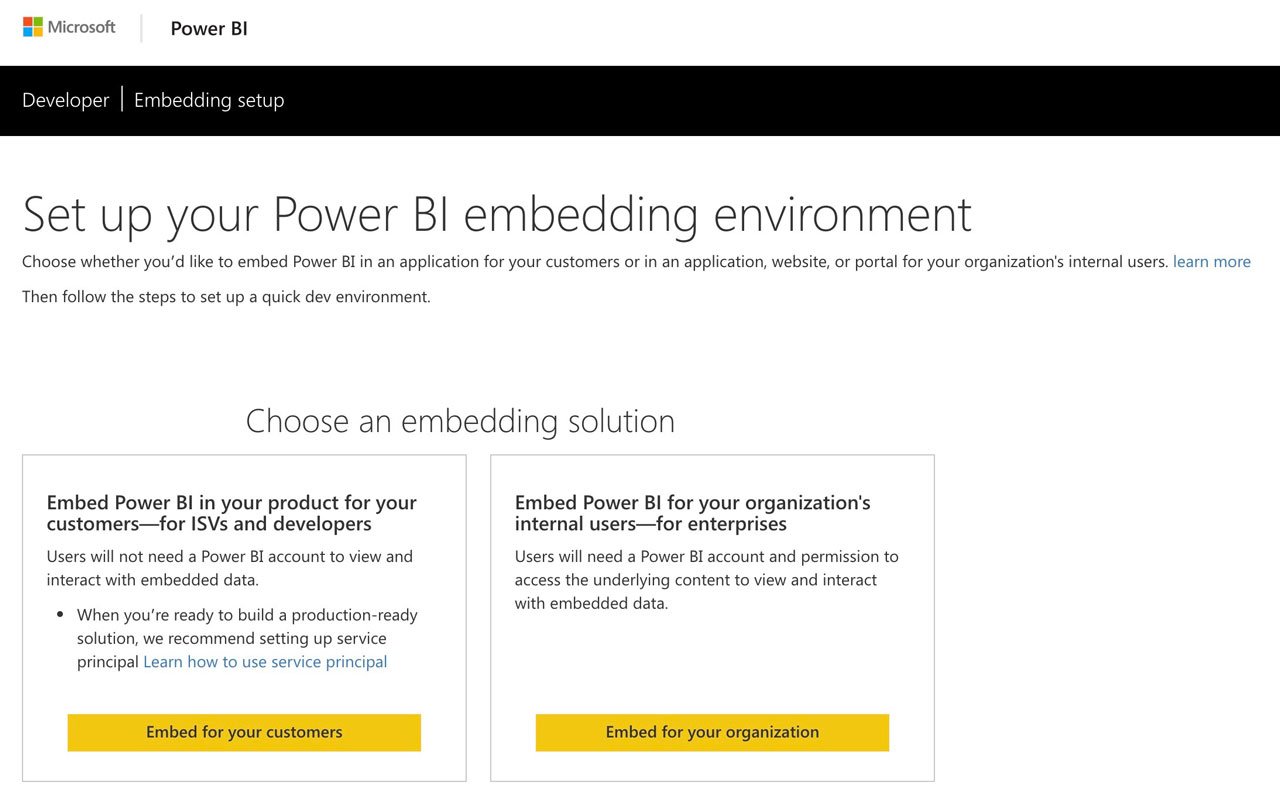Click the 'Embed for your customers' button

(244, 732)
